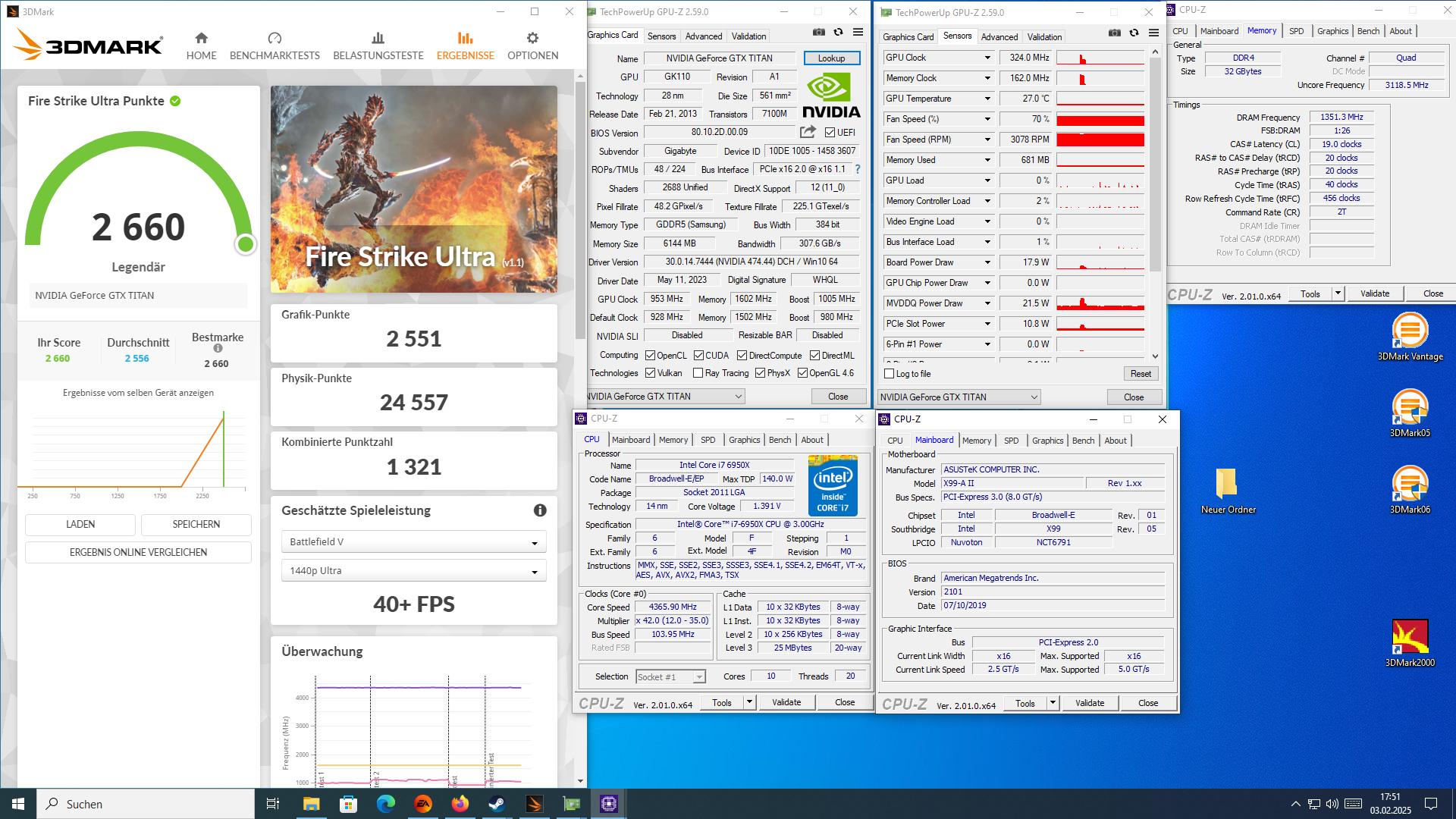Open 3DMark06 desktop shortcut
The width and height of the screenshot is (1456, 819).
[x=1410, y=490]
